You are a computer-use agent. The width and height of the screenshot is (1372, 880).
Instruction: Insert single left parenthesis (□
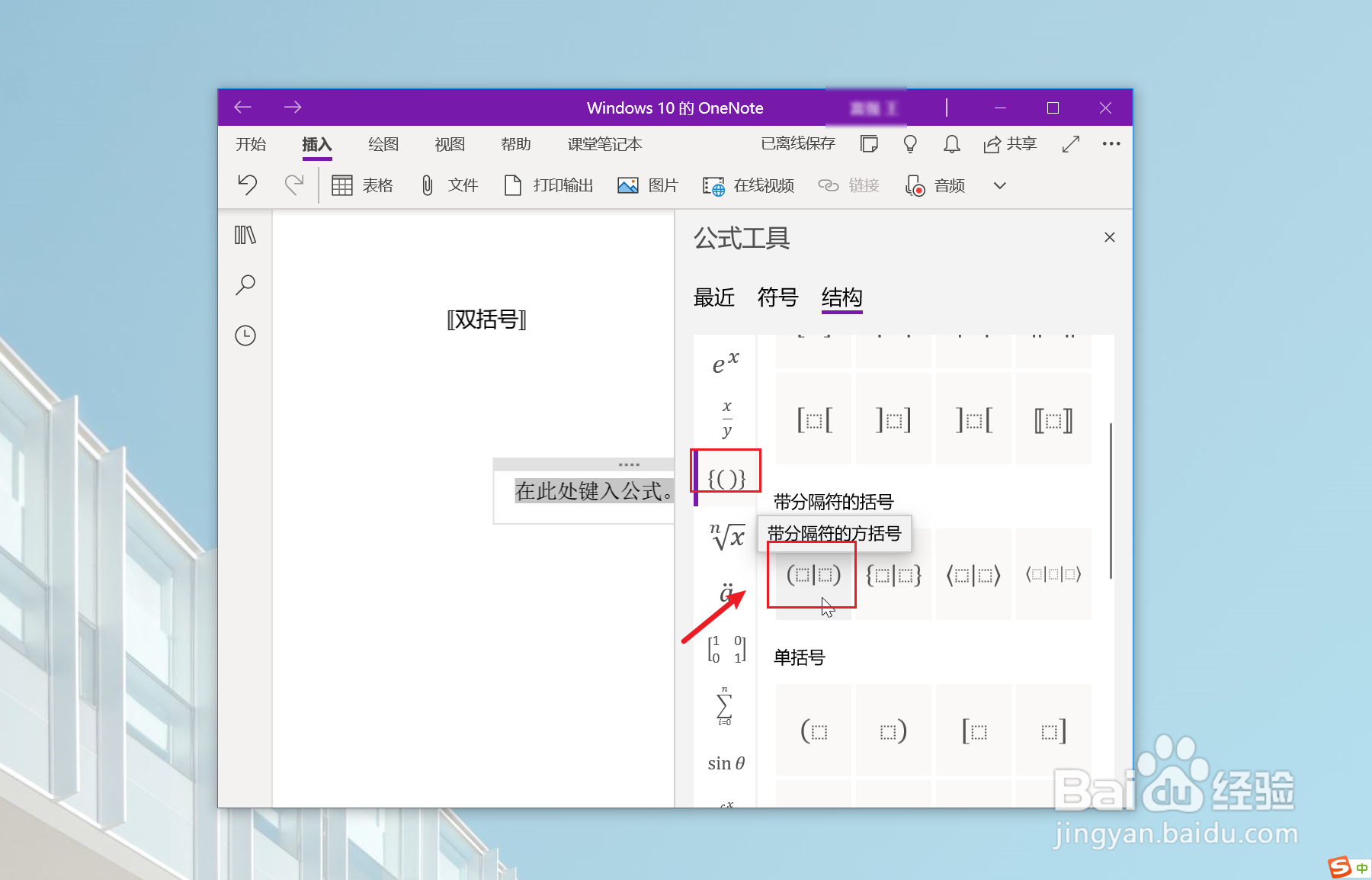click(814, 731)
